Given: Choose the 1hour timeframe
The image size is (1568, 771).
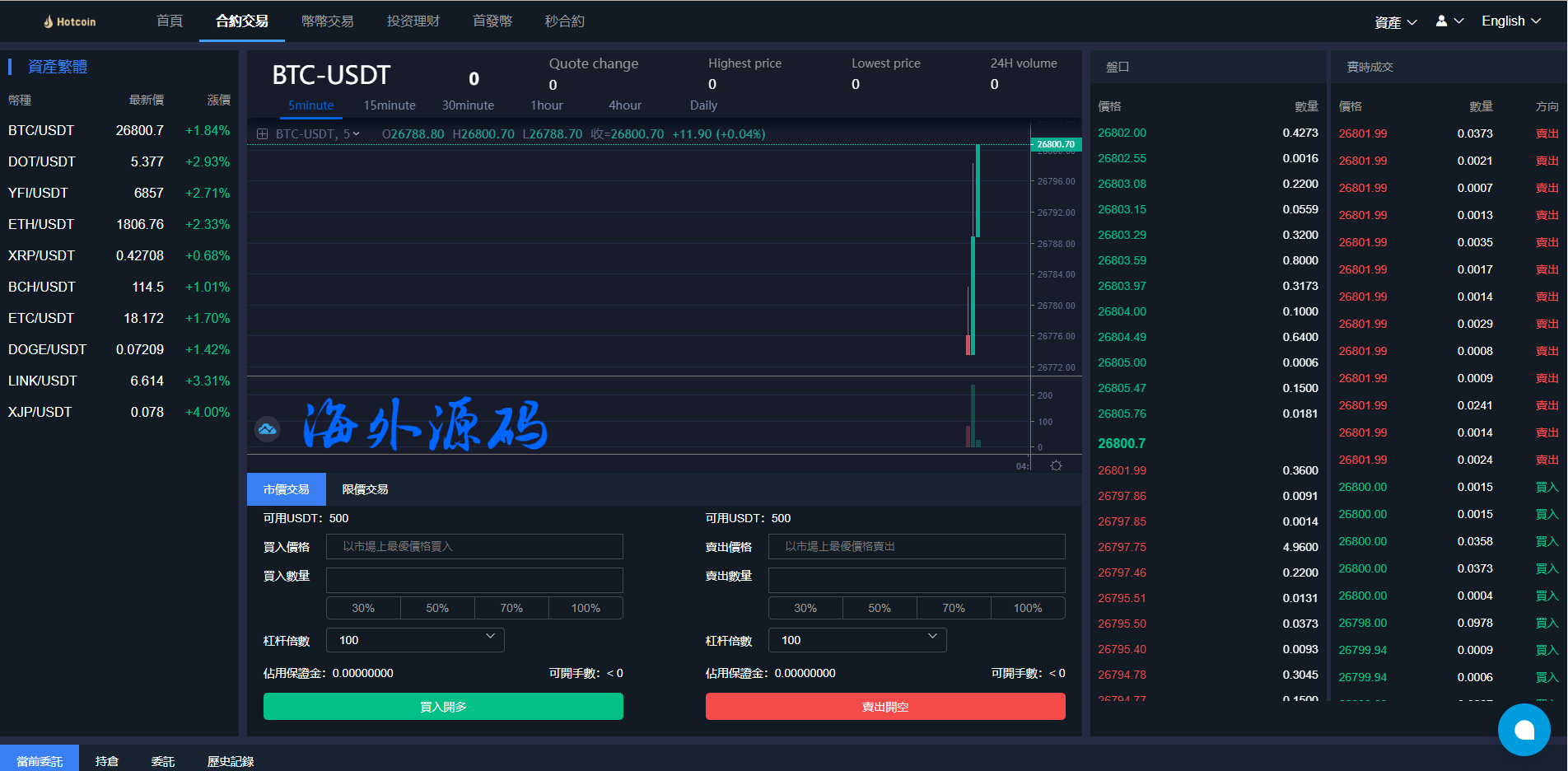Looking at the screenshot, I should (546, 105).
